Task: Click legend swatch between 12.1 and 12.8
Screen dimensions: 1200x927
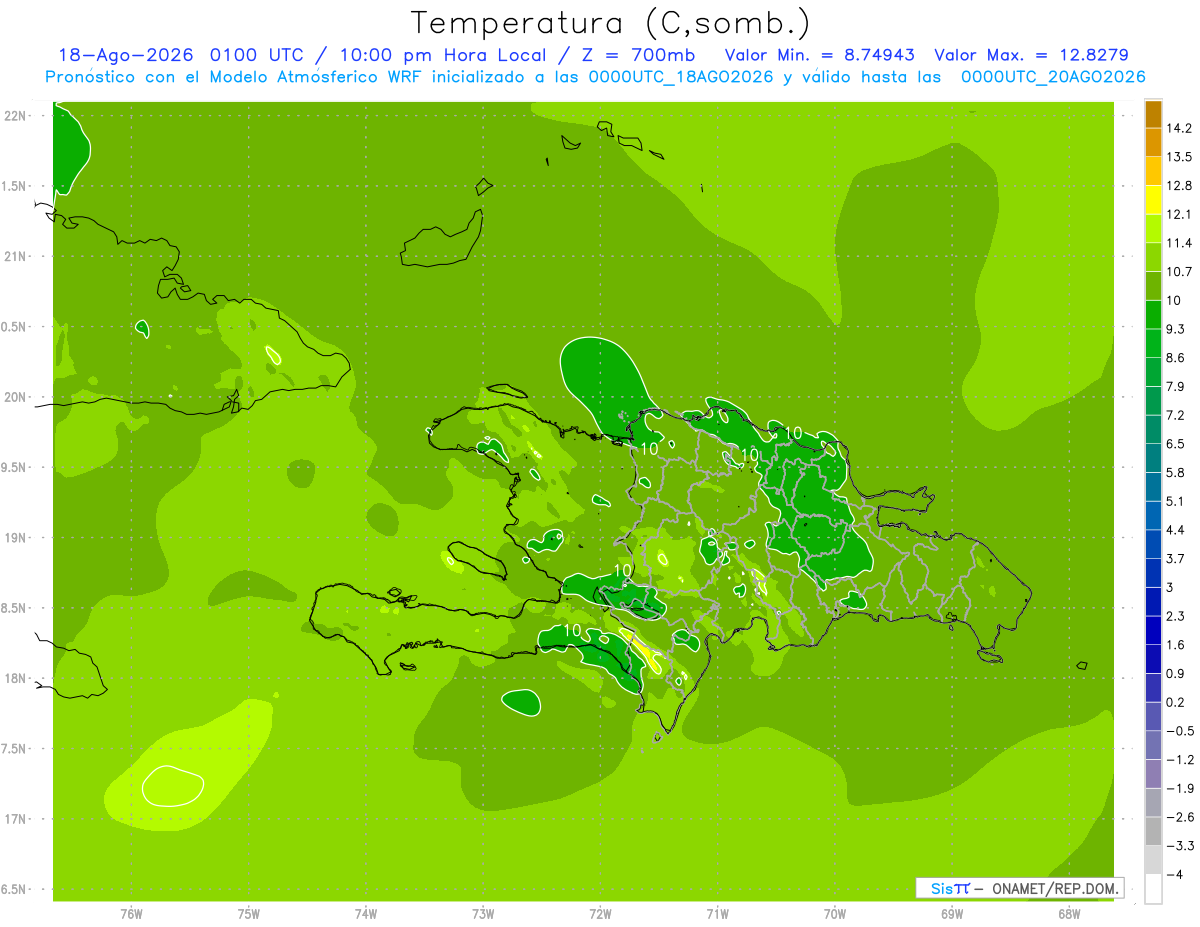Action: [x=1153, y=199]
